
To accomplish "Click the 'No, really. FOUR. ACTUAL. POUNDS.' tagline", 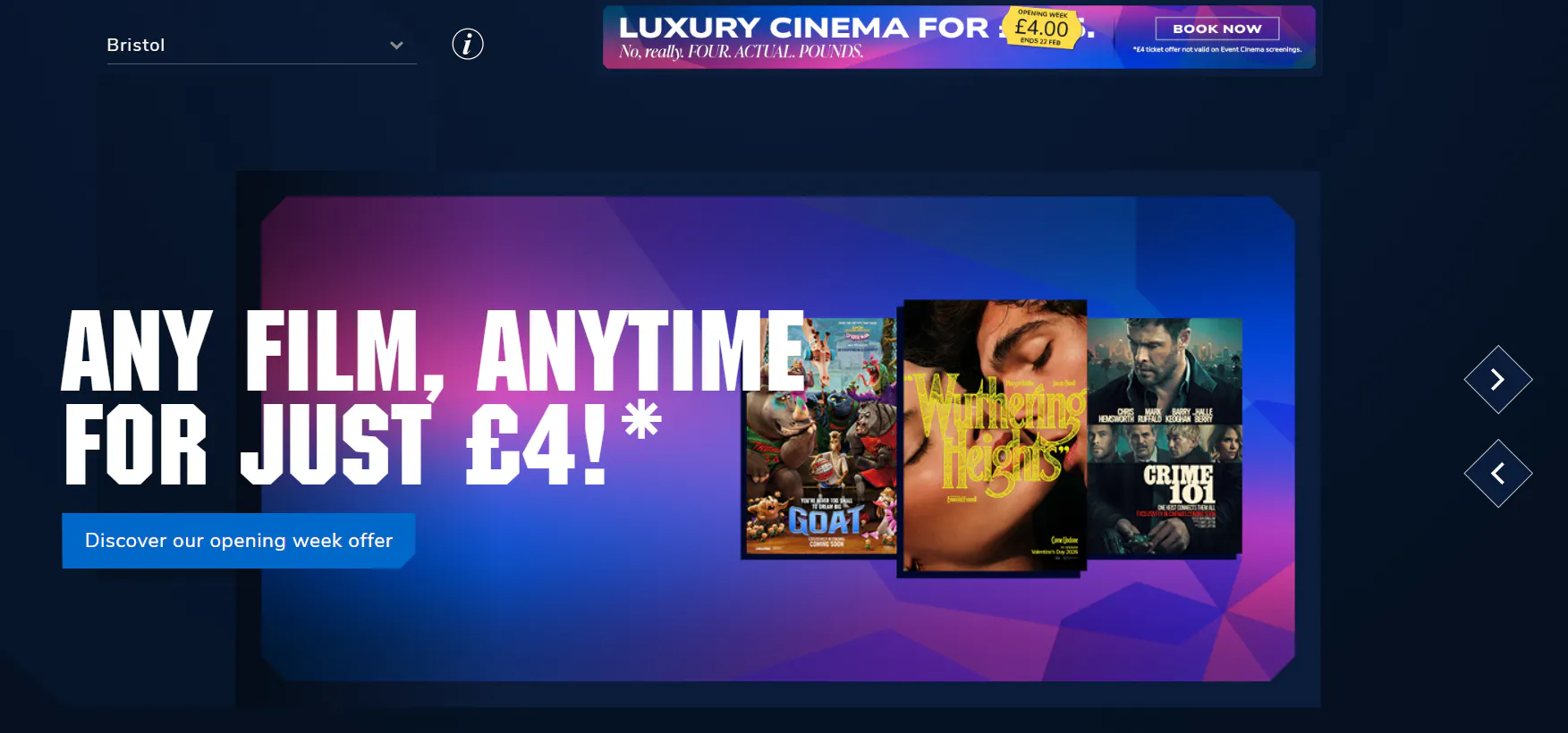I will point(741,52).
